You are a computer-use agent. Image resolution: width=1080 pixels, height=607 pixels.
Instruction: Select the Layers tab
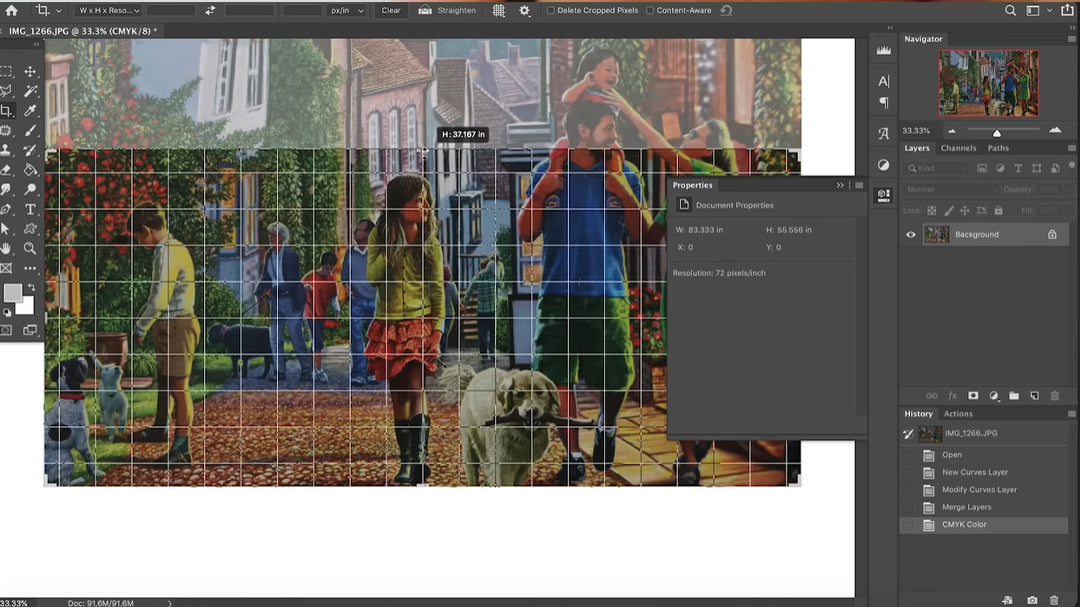[x=917, y=148]
